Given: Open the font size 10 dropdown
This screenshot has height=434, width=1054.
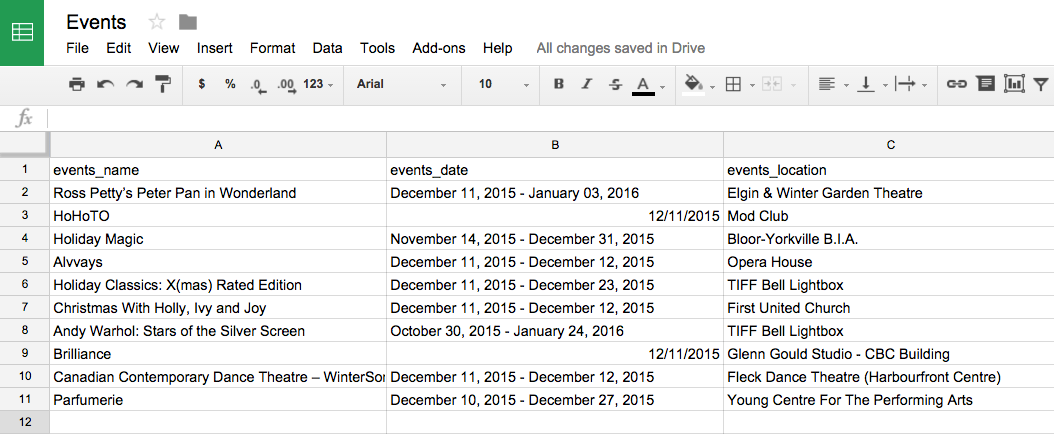Looking at the screenshot, I should pyautogui.click(x=503, y=84).
